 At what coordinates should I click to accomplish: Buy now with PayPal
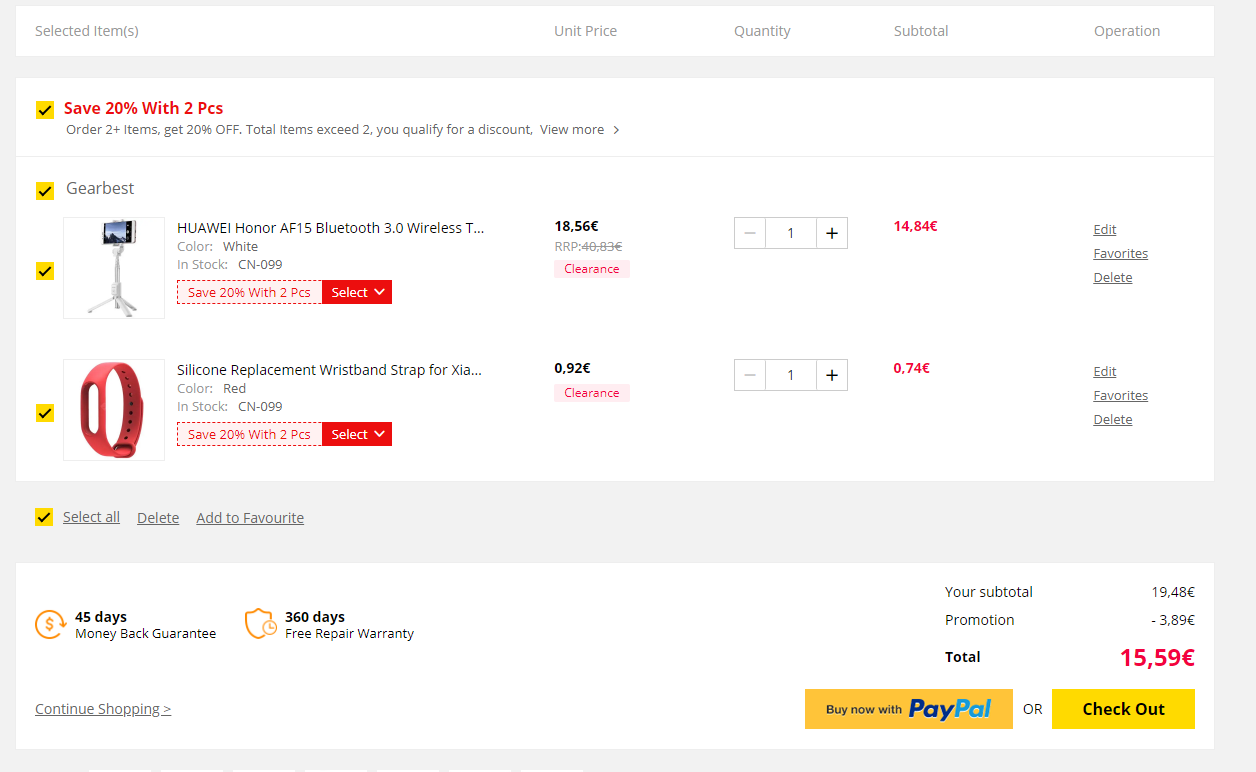[909, 709]
